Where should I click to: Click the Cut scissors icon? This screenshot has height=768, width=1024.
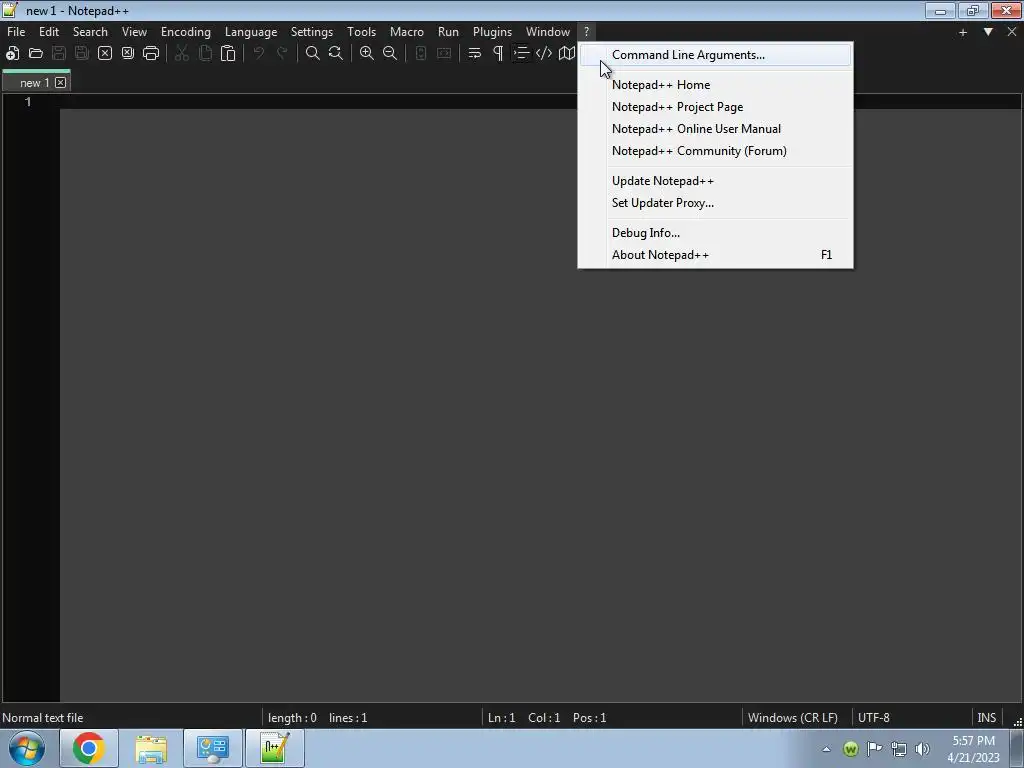point(182,54)
